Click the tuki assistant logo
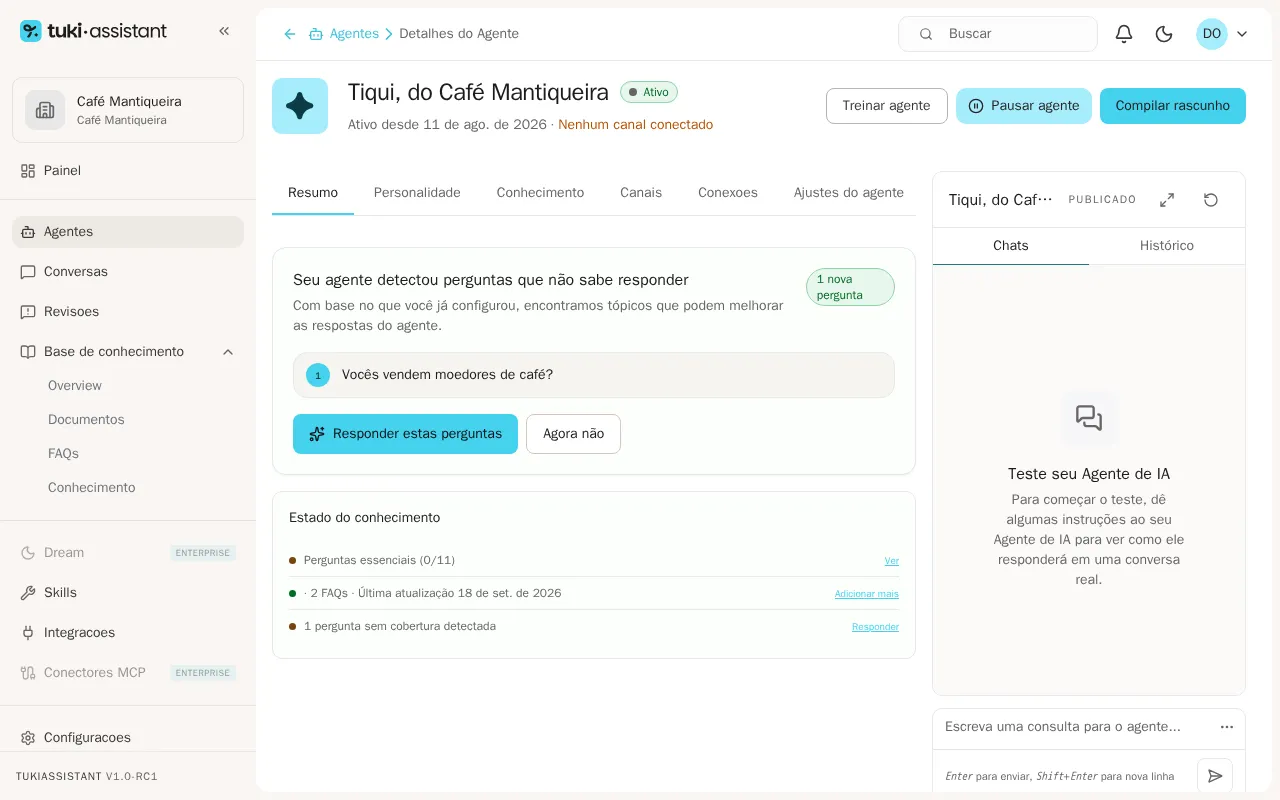This screenshot has height=800, width=1280. pos(94,31)
